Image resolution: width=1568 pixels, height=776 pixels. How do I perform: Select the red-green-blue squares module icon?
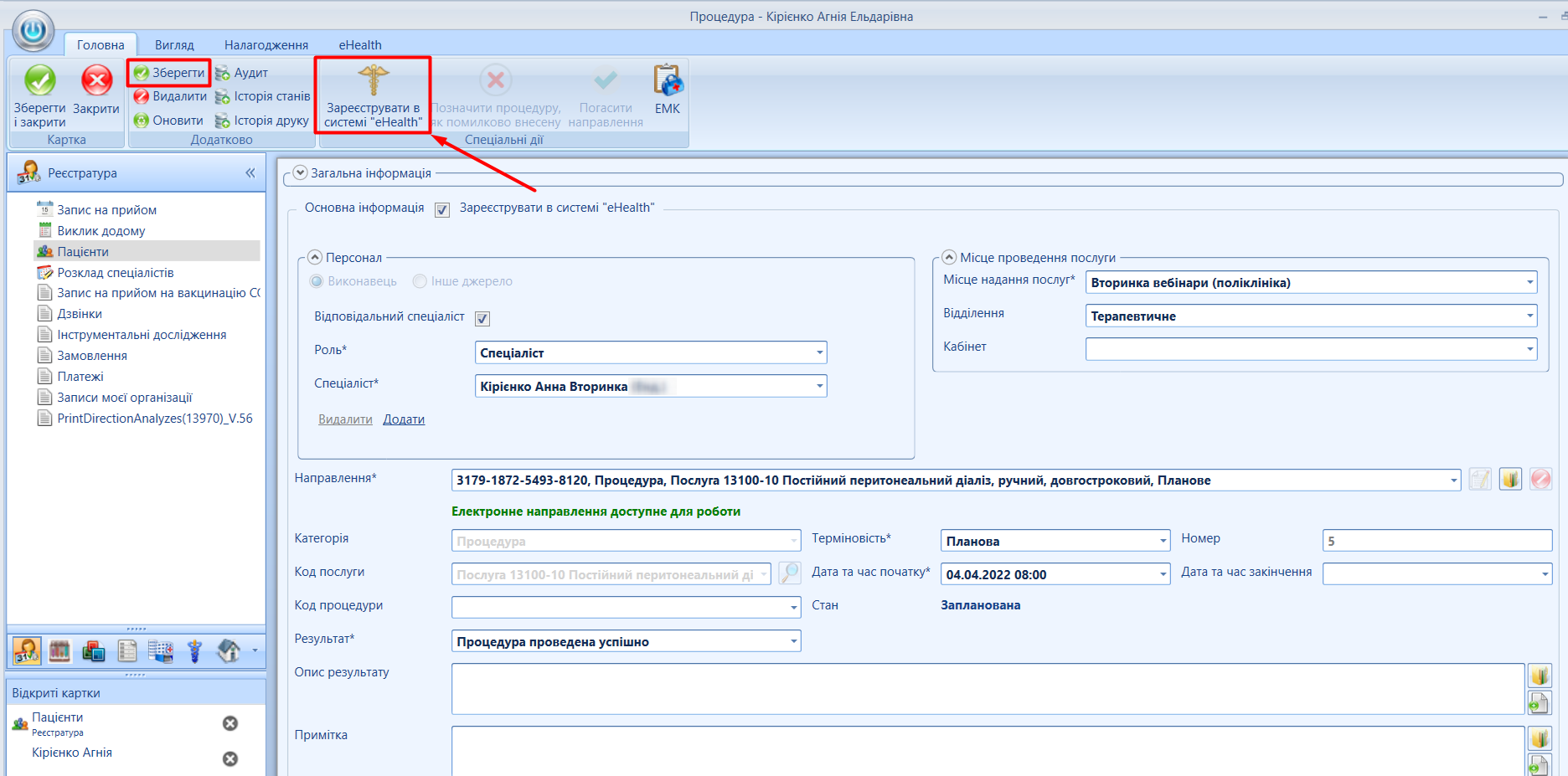click(x=93, y=650)
